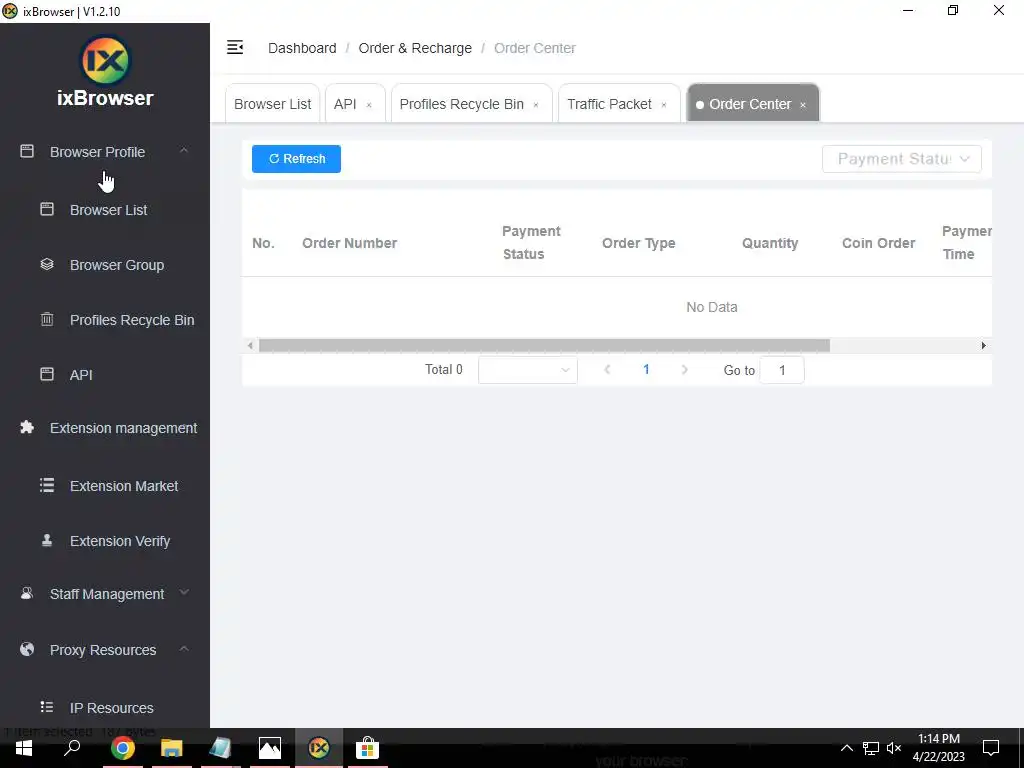
Task: Open the Photos app in taskbar
Action: click(x=270, y=748)
